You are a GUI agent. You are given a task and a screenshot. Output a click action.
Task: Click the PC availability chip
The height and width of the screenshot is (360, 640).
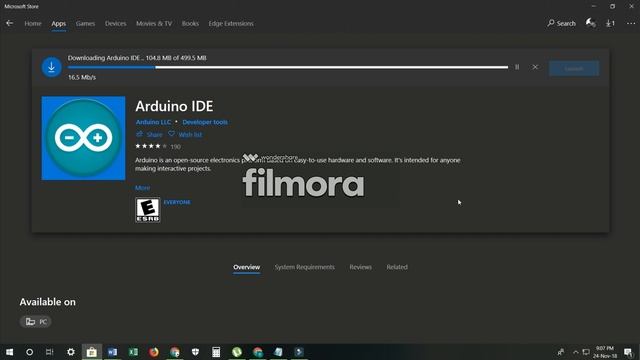point(36,322)
